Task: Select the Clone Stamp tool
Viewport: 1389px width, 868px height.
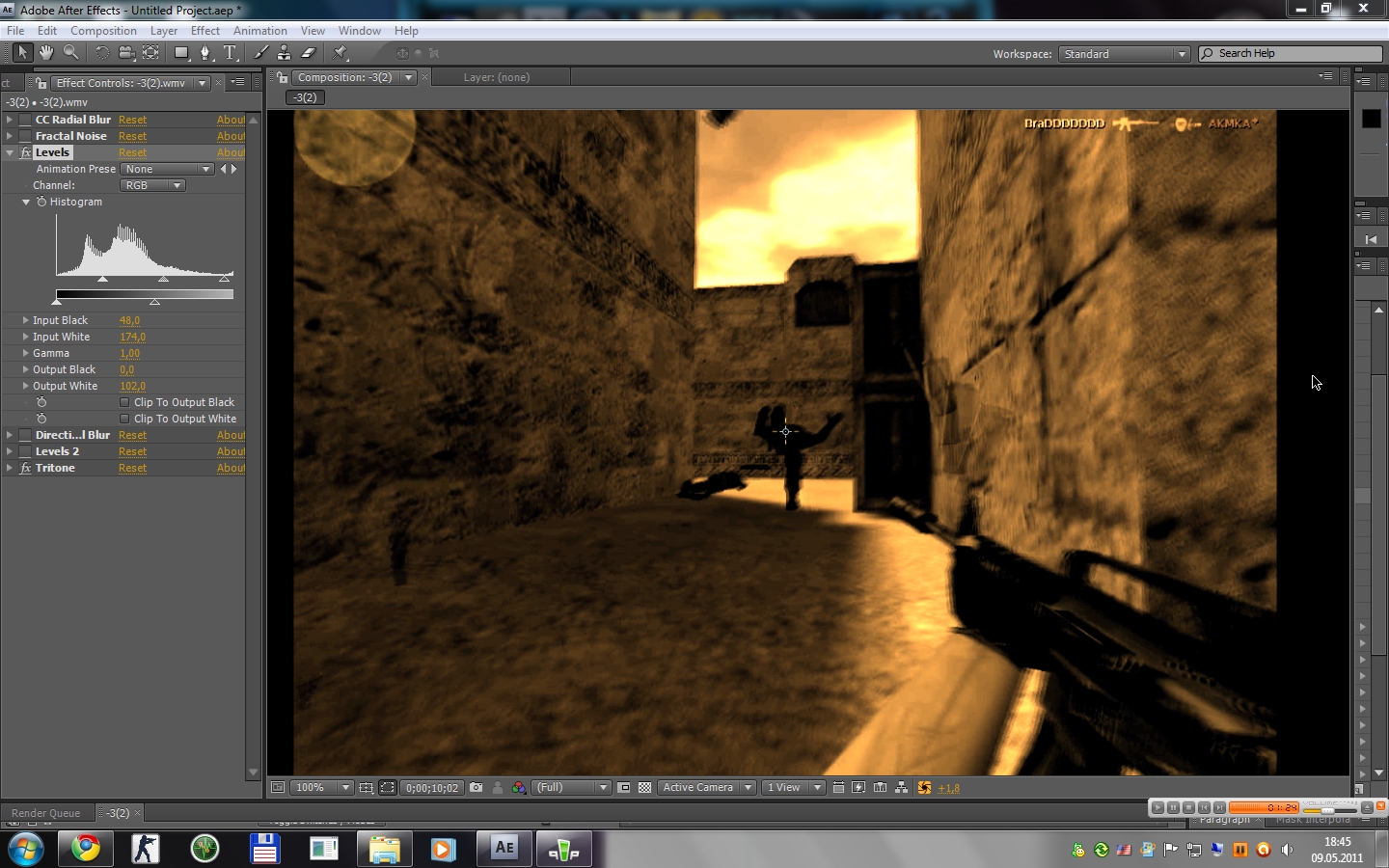Action: (x=285, y=53)
